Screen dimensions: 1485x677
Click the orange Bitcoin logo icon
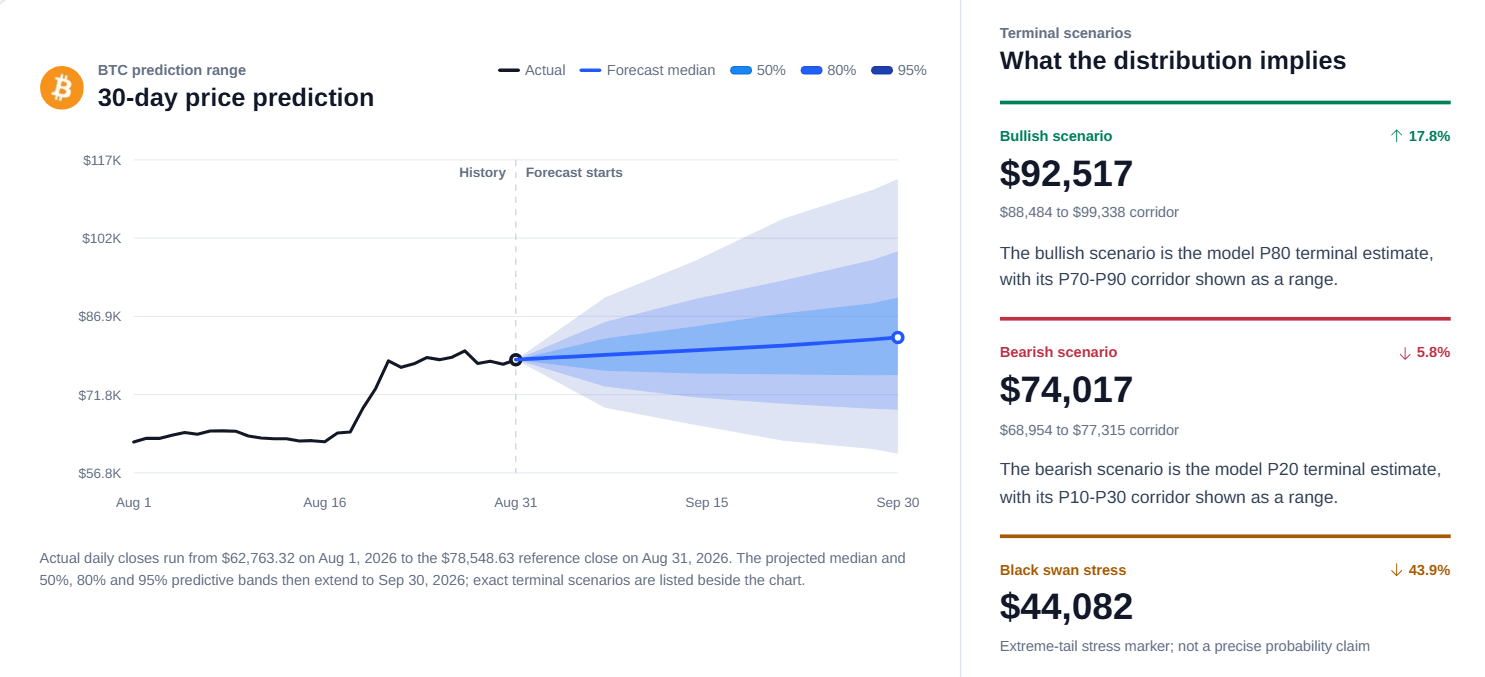pos(62,88)
